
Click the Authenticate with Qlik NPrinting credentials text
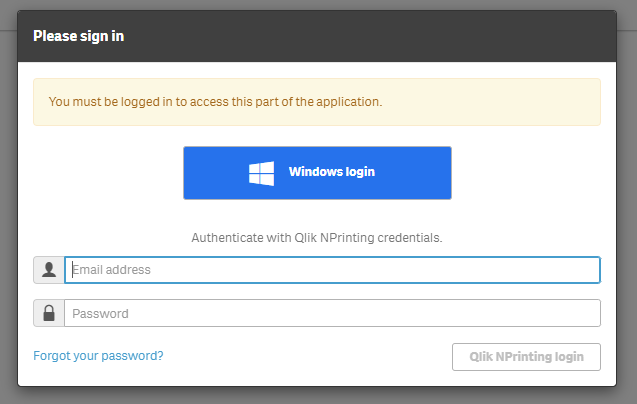tap(317, 238)
